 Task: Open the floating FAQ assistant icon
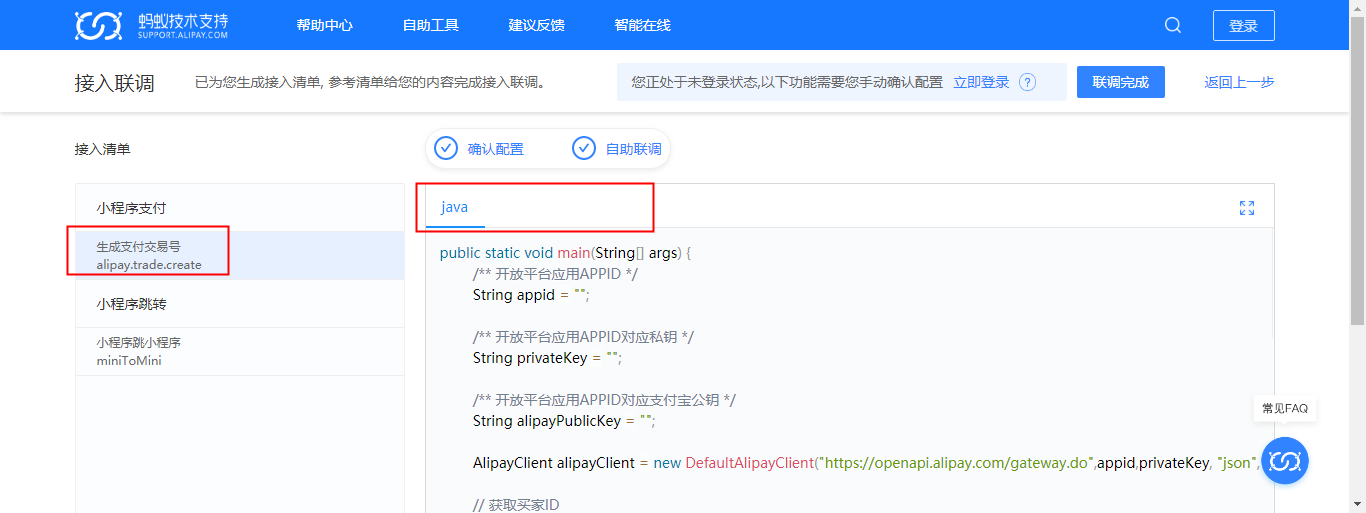coord(1284,461)
